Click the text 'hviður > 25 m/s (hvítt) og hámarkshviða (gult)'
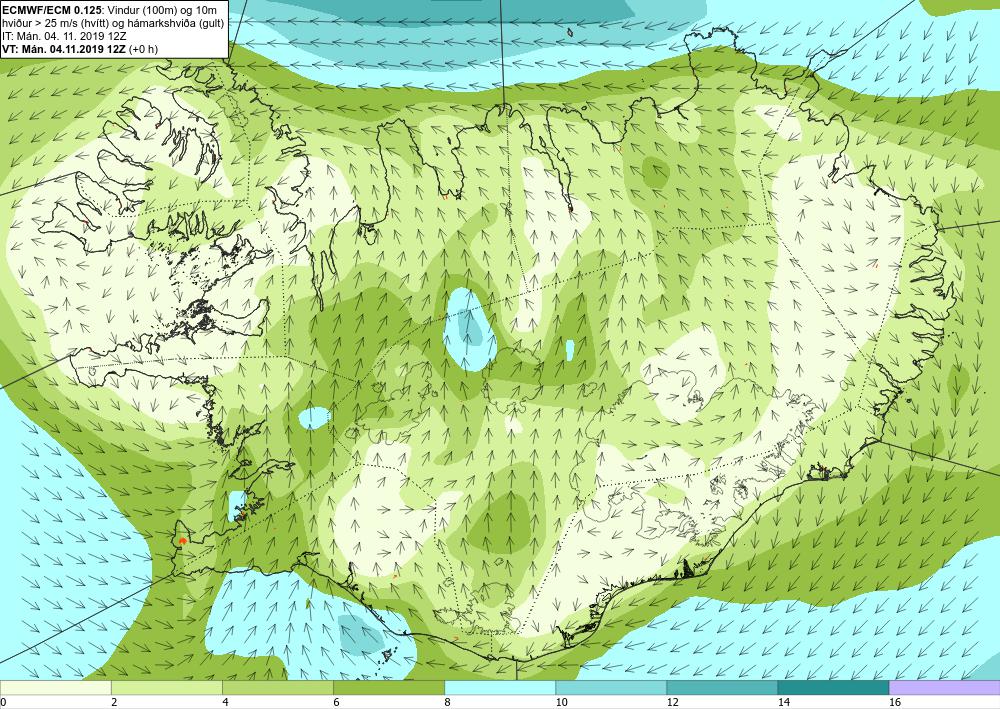 (113, 23)
